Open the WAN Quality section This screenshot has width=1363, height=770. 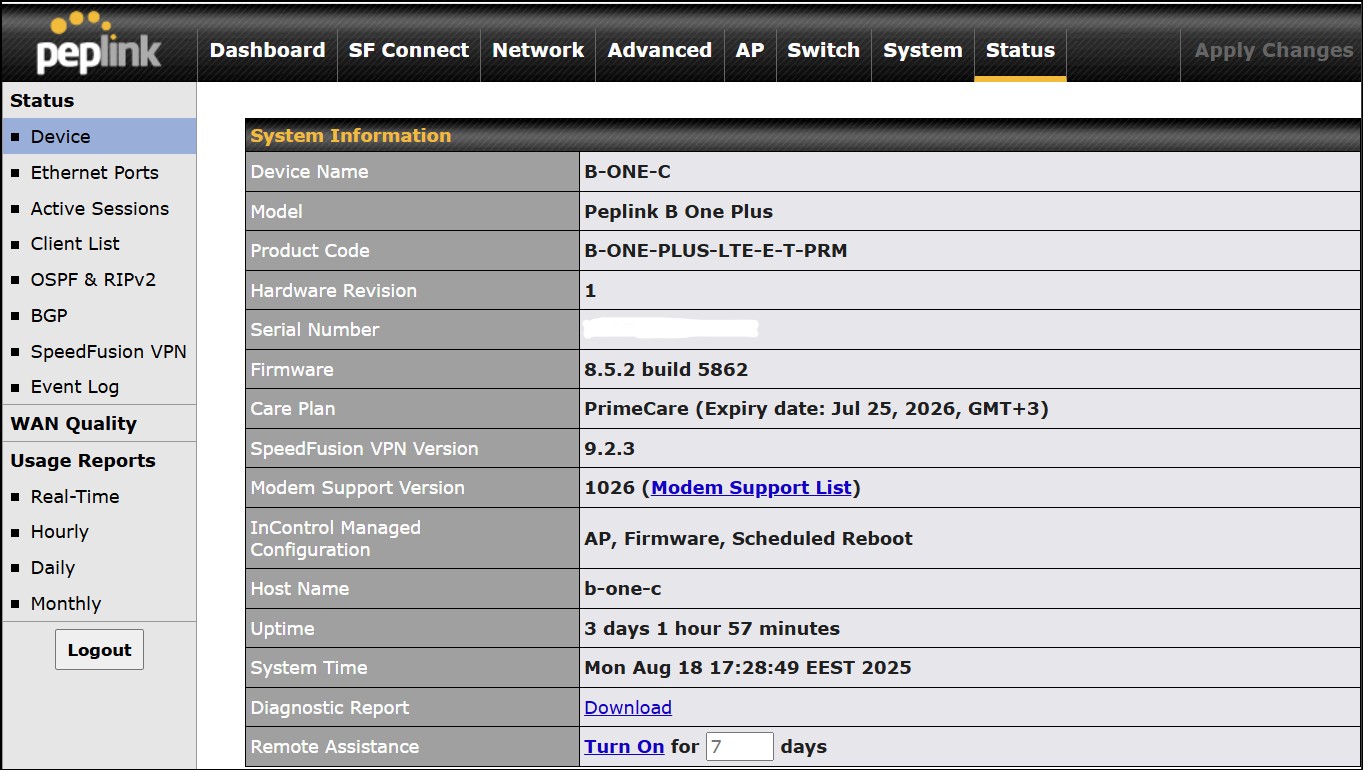73,424
